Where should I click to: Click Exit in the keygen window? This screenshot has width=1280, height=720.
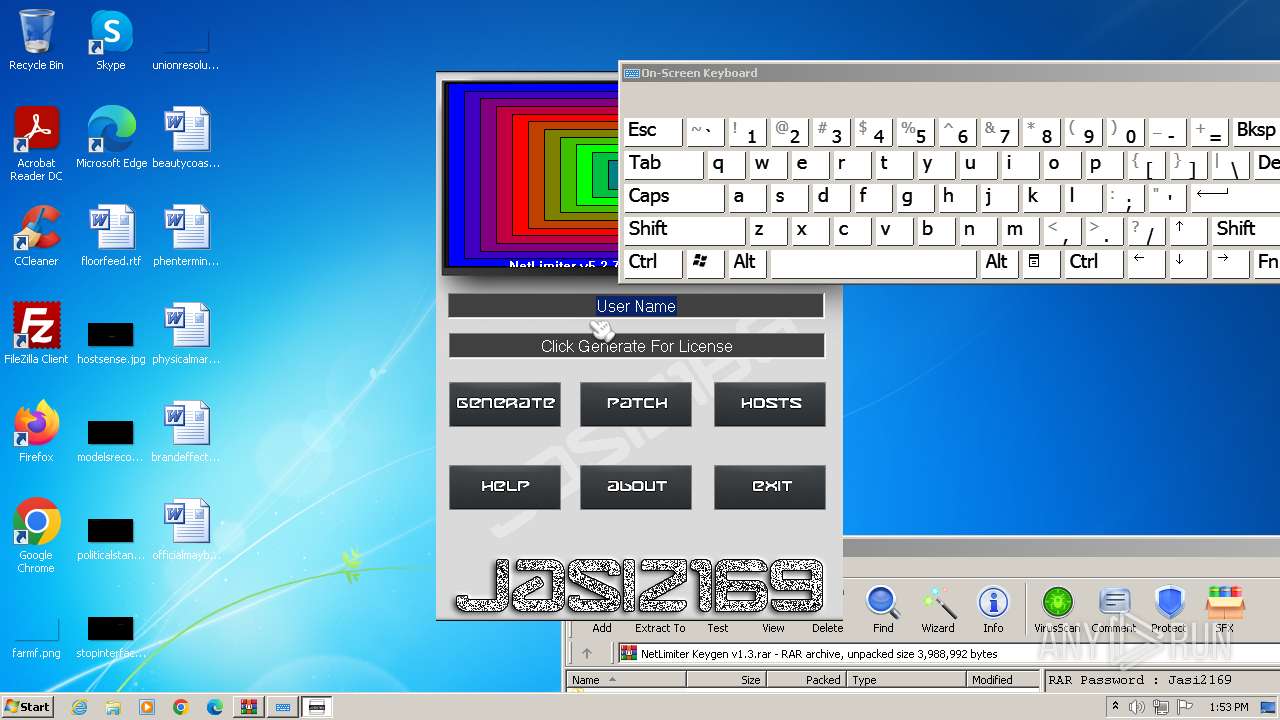pos(770,487)
